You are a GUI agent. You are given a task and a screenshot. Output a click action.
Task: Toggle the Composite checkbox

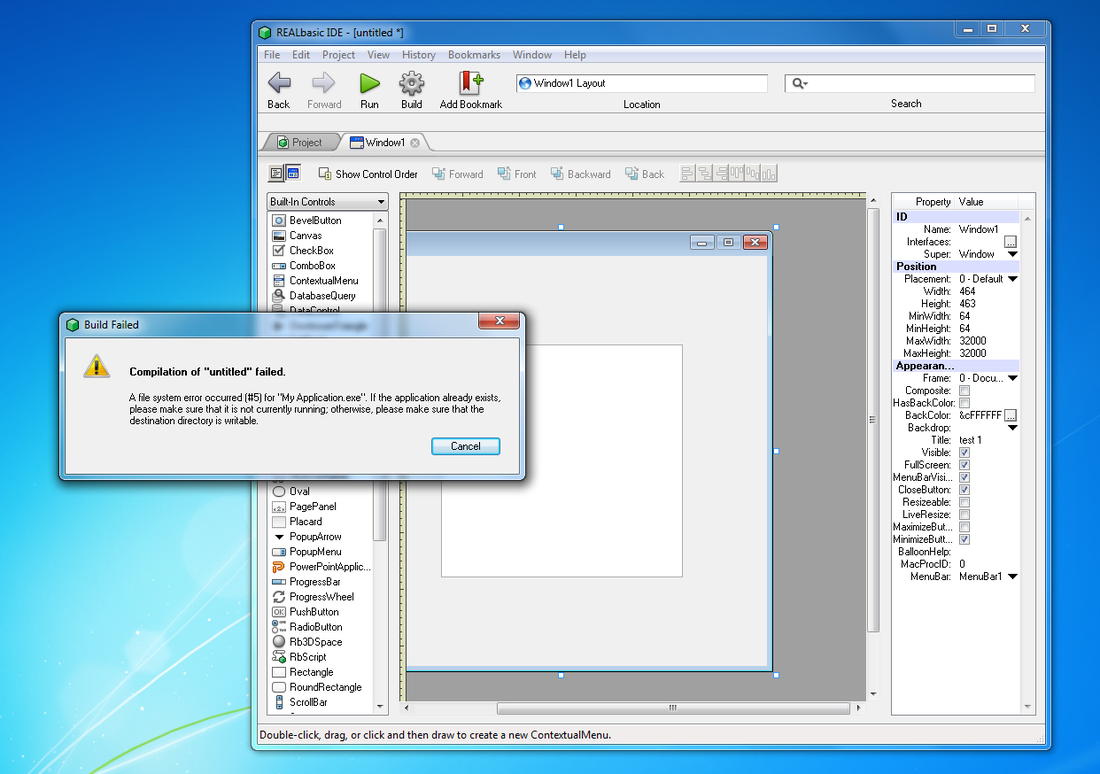tap(965, 391)
